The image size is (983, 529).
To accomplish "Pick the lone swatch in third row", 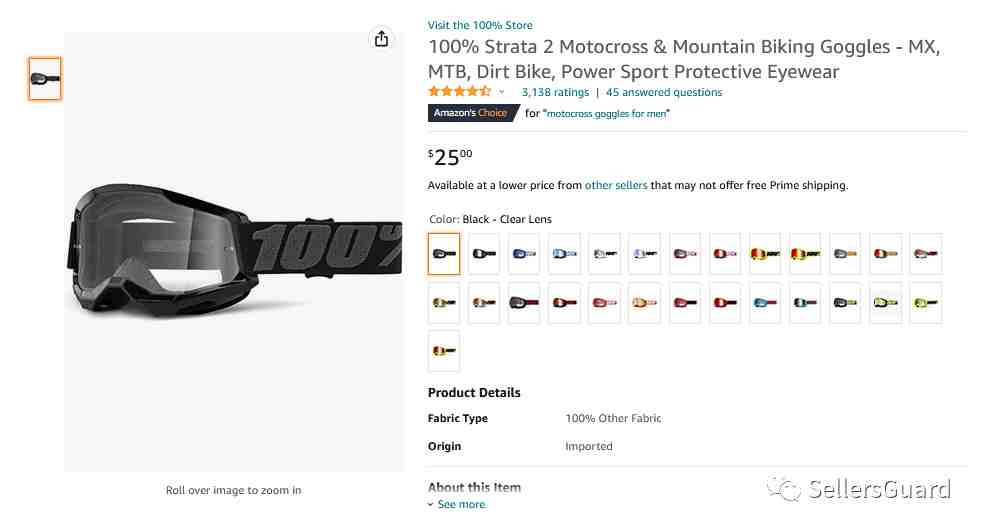I will point(444,351).
